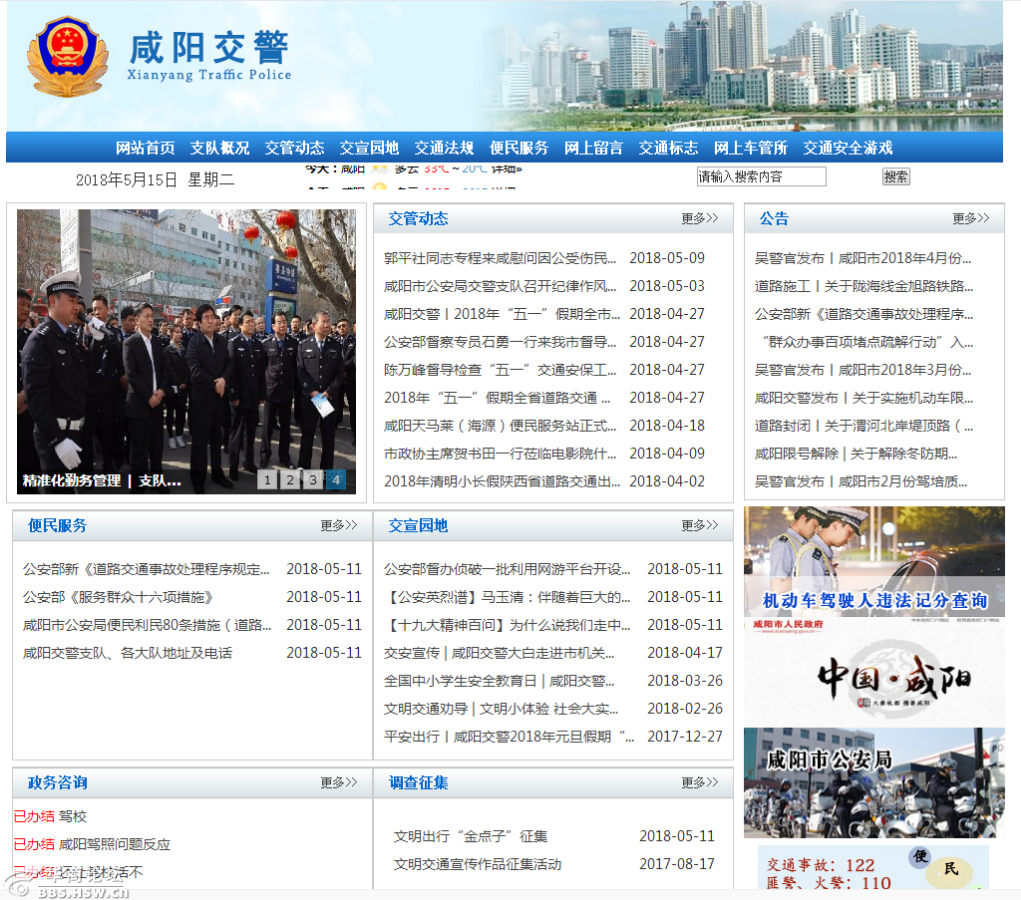The image size is (1021, 900).
Task: Open the 中国·咸阳 government banner
Action: 874,672
